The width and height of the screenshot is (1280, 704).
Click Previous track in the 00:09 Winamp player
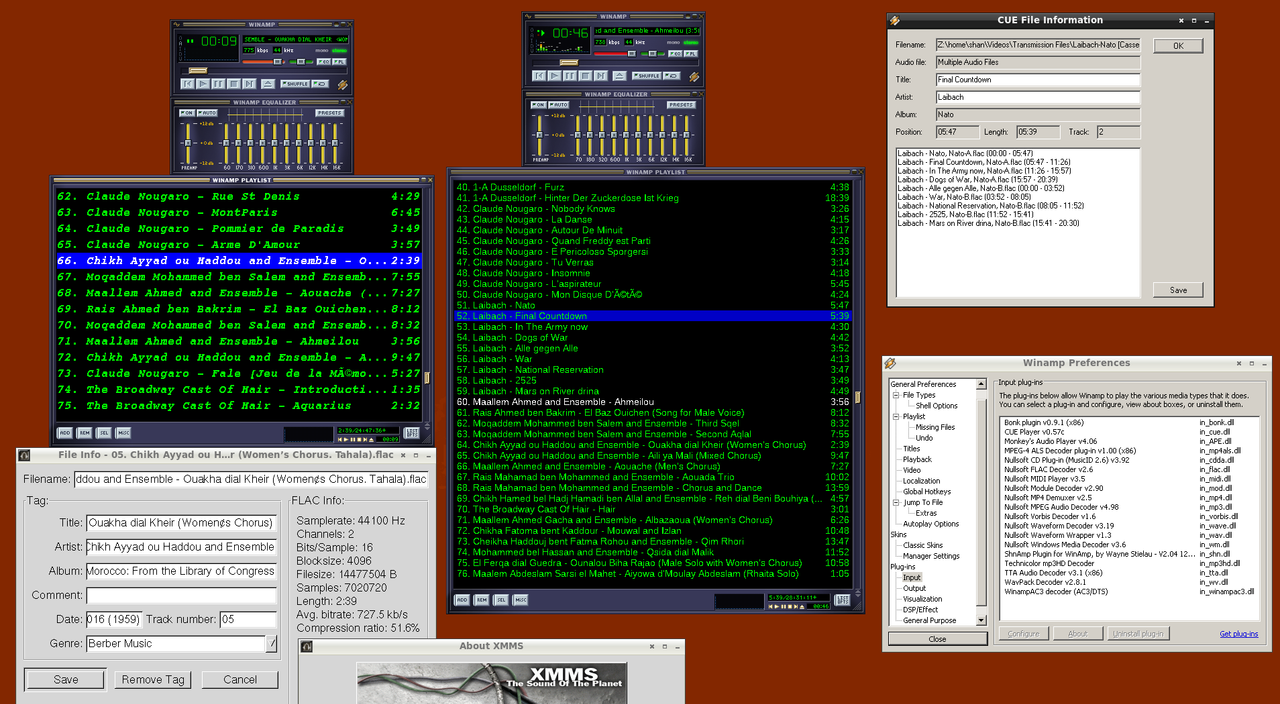(x=188, y=84)
